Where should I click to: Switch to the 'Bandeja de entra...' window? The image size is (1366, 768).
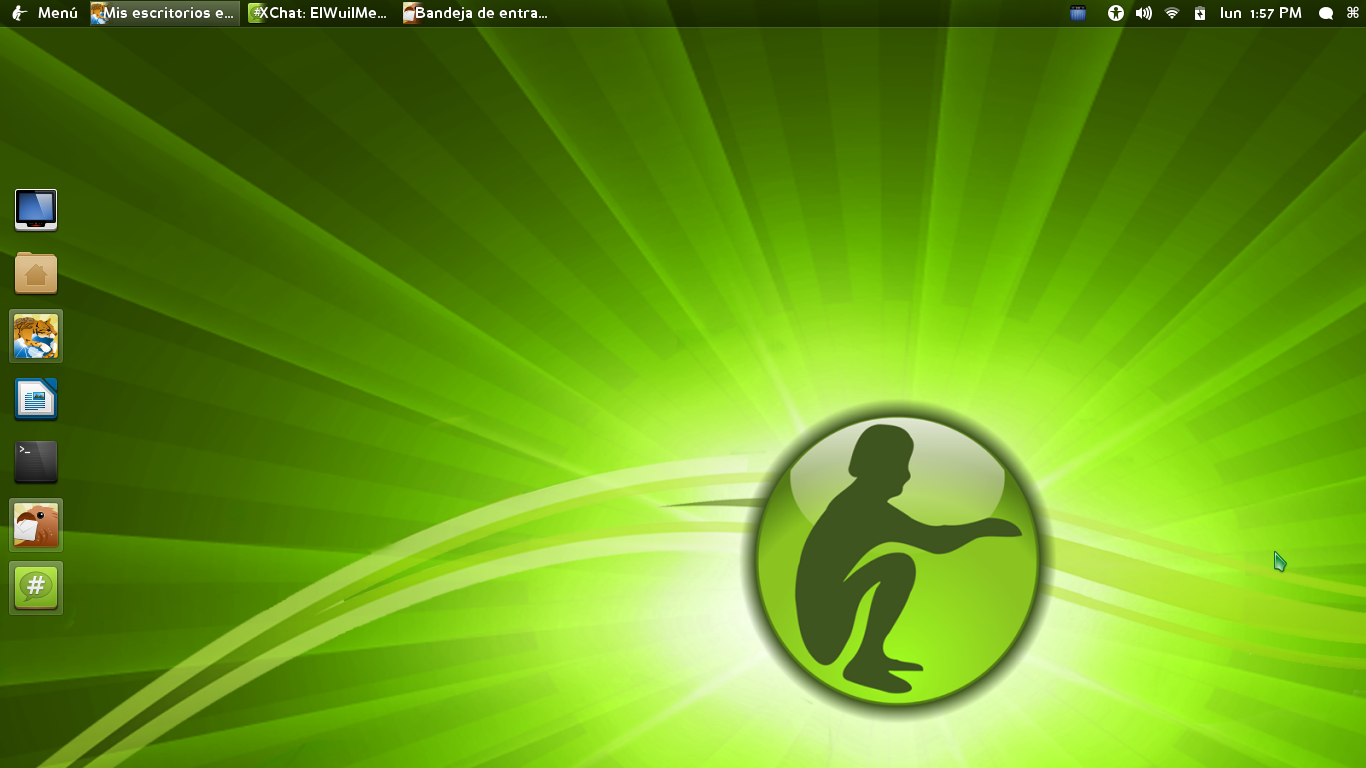pos(476,13)
